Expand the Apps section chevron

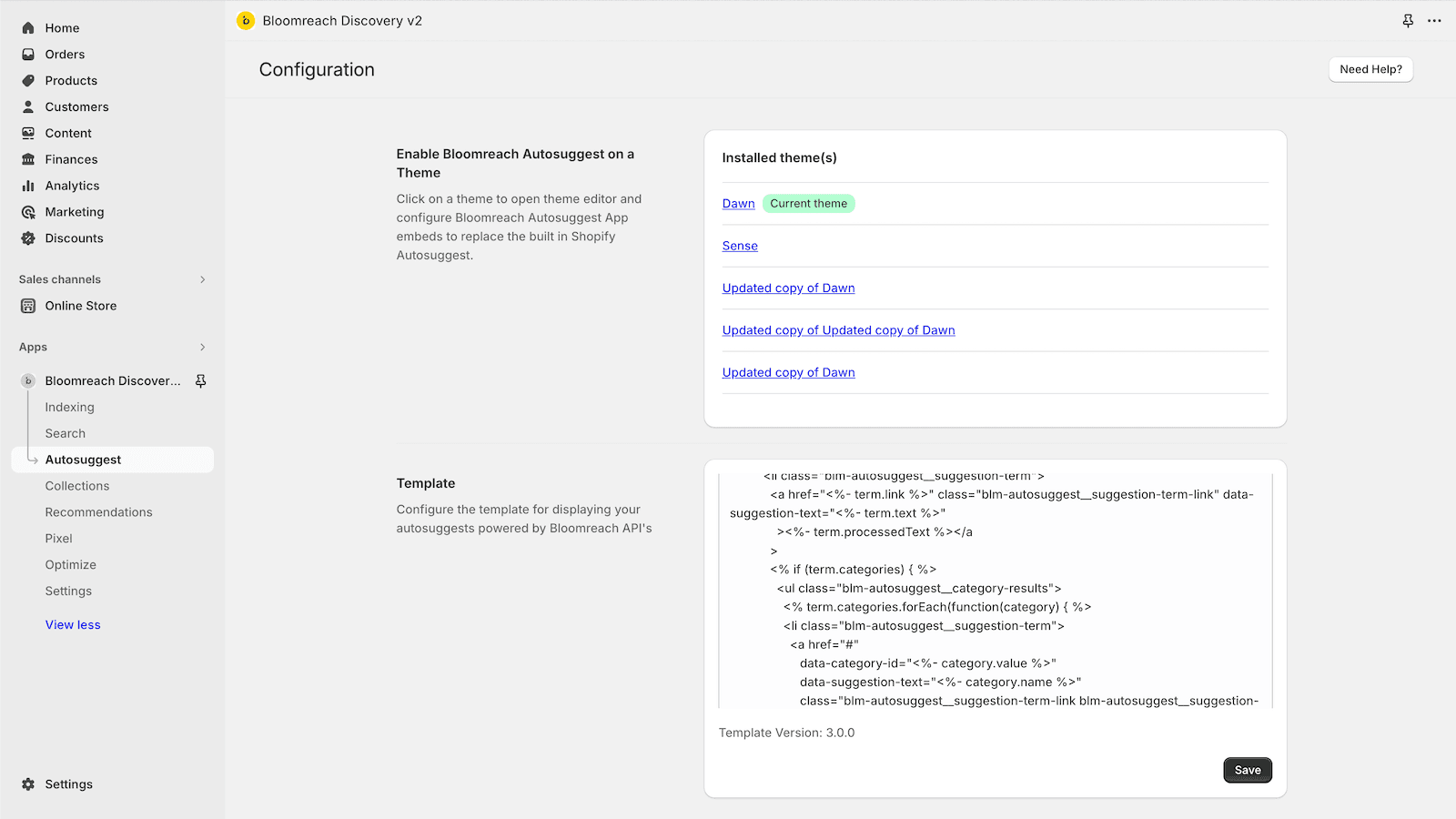[x=202, y=348]
